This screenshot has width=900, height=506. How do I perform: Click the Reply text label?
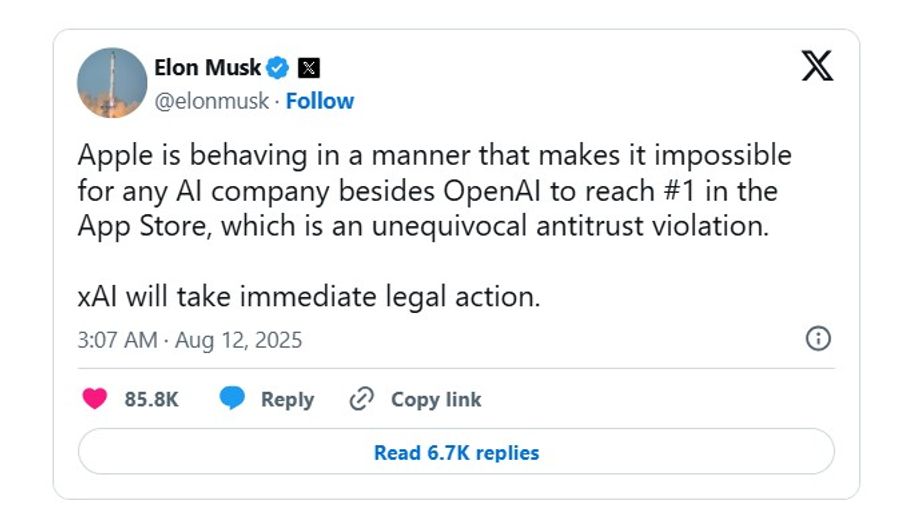[288, 399]
